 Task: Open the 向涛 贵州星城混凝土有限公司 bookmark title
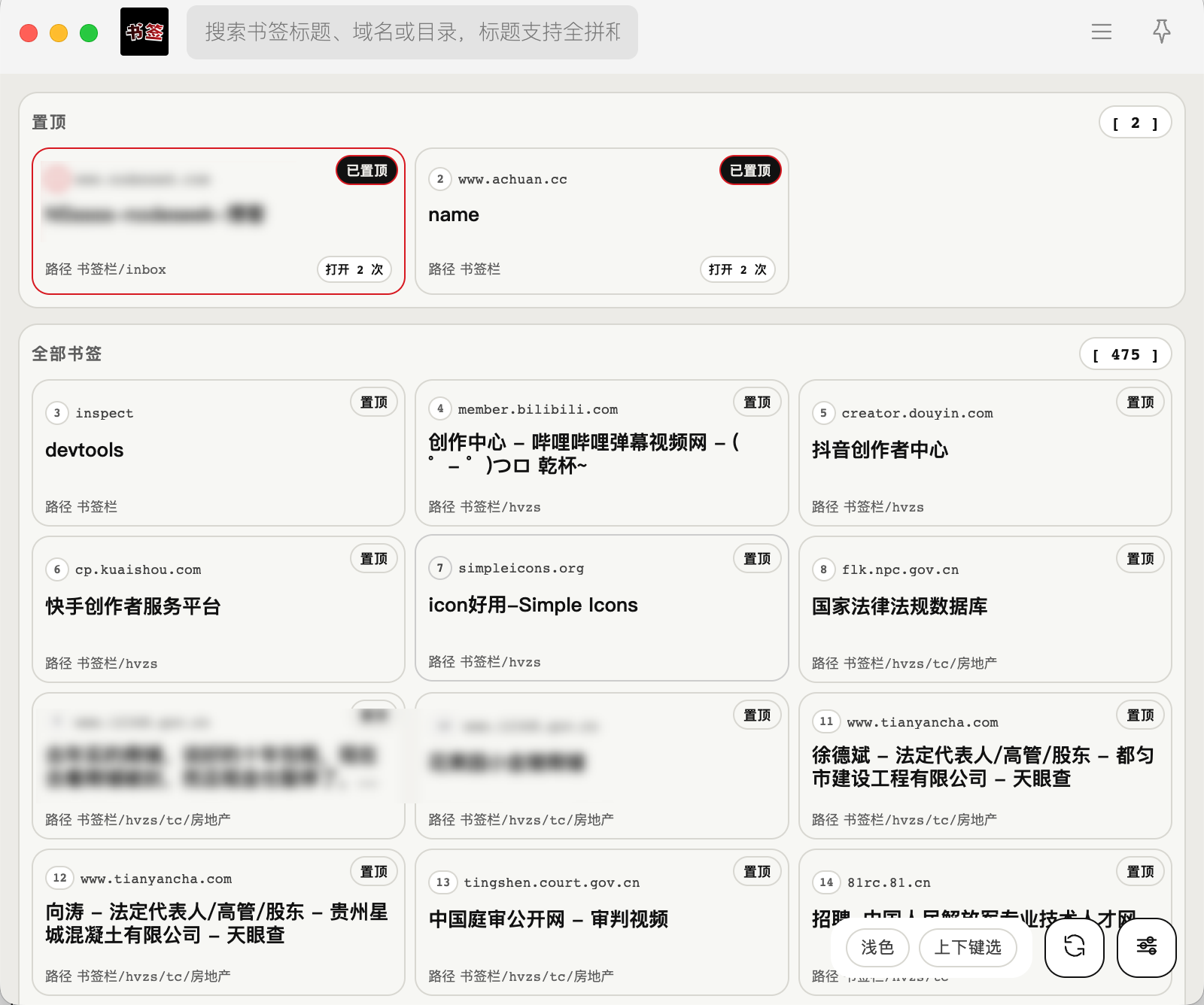tap(217, 923)
